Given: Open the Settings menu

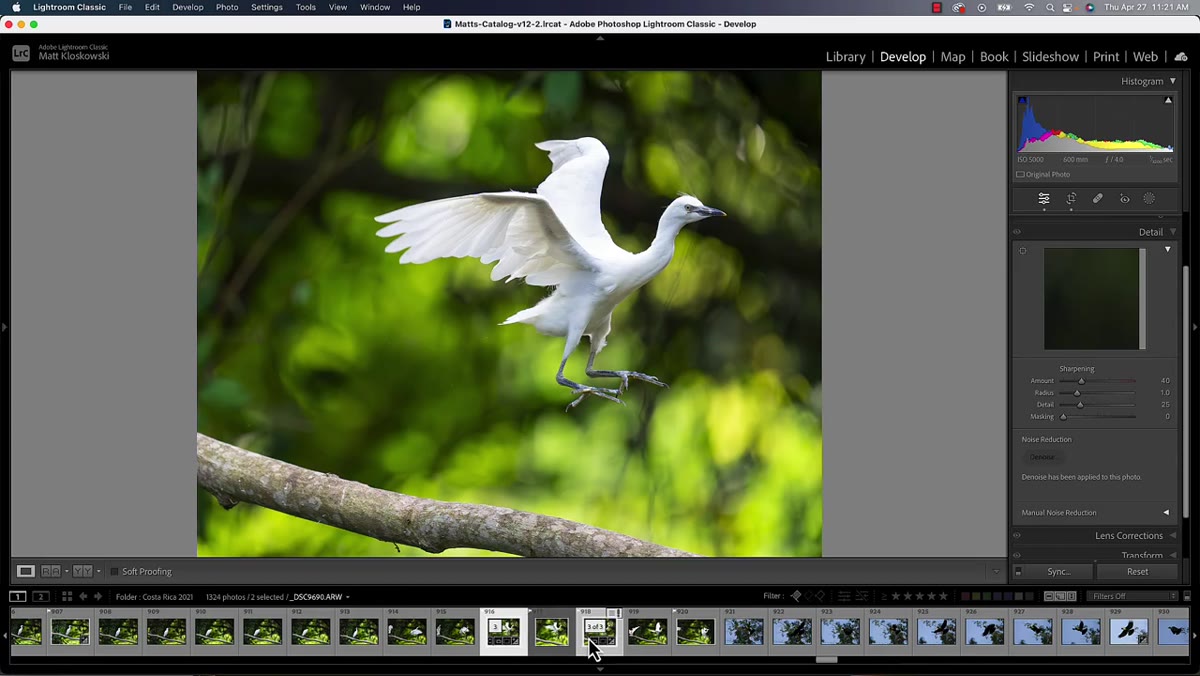Looking at the screenshot, I should 266,7.
